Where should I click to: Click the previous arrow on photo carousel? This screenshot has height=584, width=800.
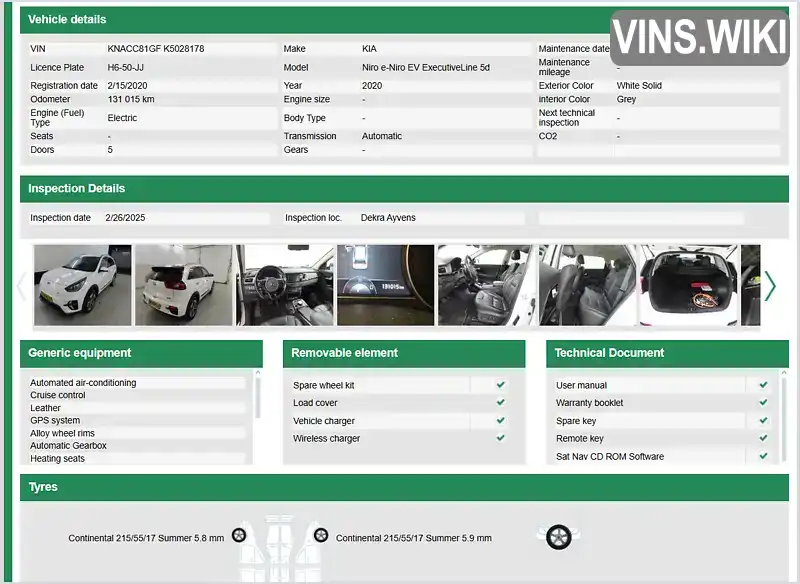pos(21,286)
